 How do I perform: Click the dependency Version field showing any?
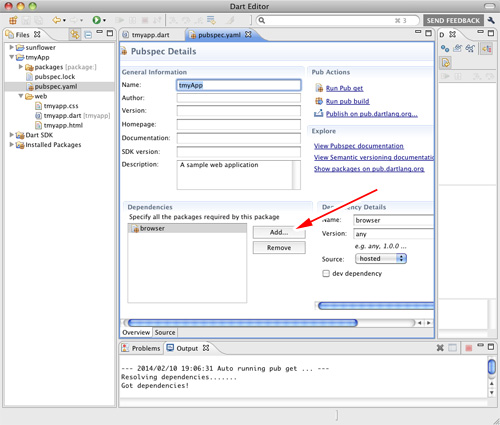(x=393, y=234)
